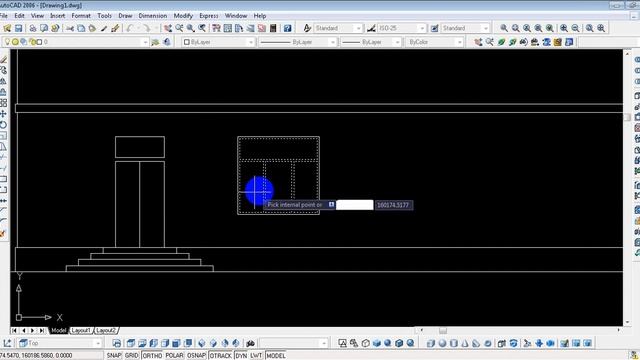Click the Help question mark icon
Screen dimensions: 640x360
point(288,28)
